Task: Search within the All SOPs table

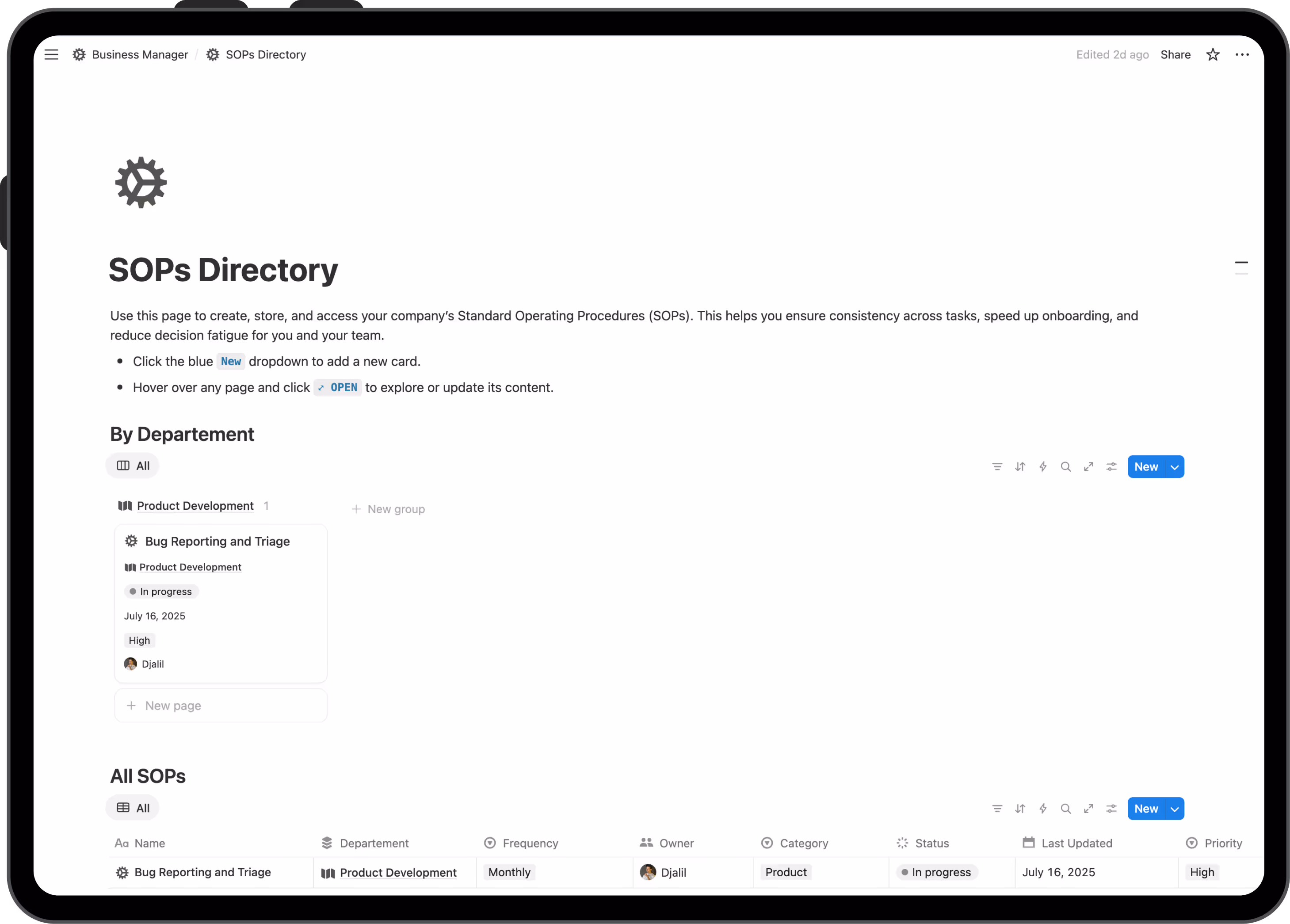Action: click(1065, 809)
